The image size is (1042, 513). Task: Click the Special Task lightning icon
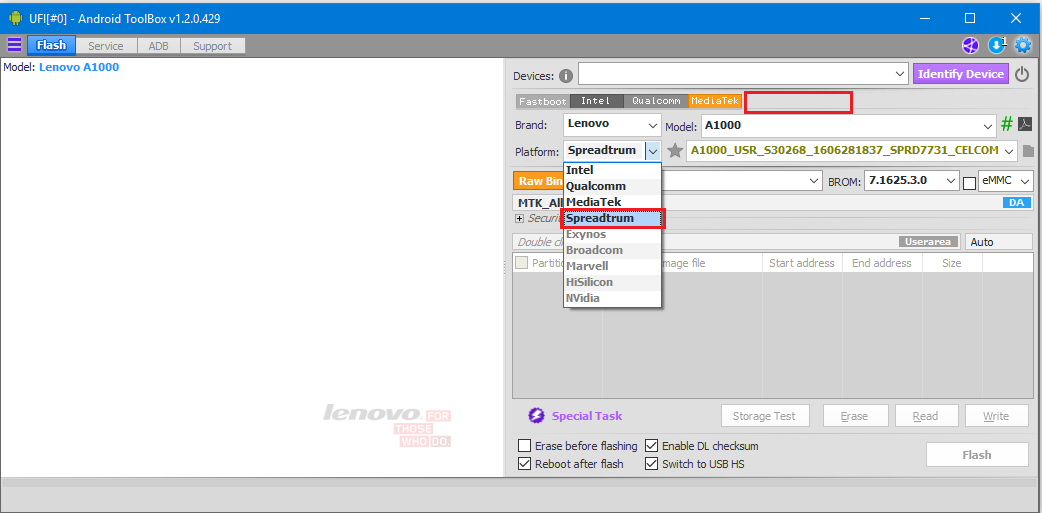536,416
